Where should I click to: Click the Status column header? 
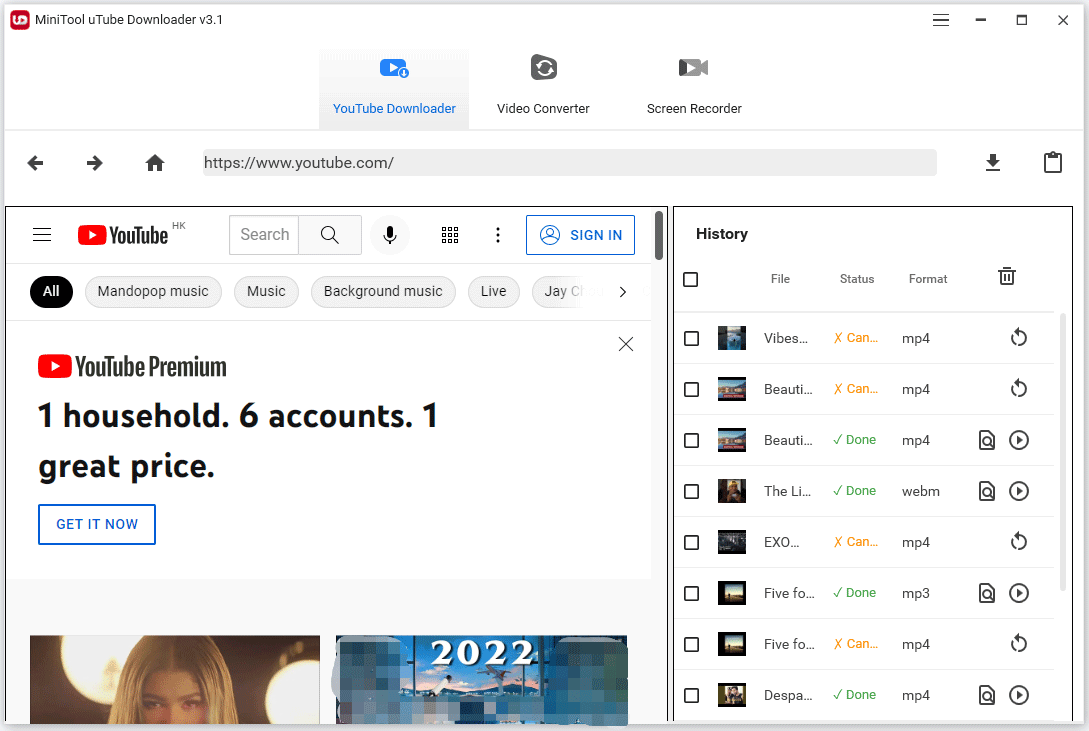coord(856,278)
